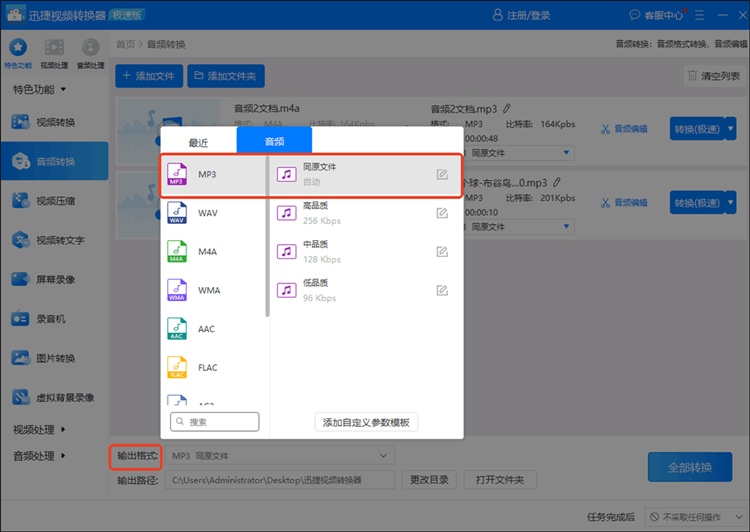The height and width of the screenshot is (532, 750).
Task: Switch to the 音频 tab
Action: [x=275, y=141]
